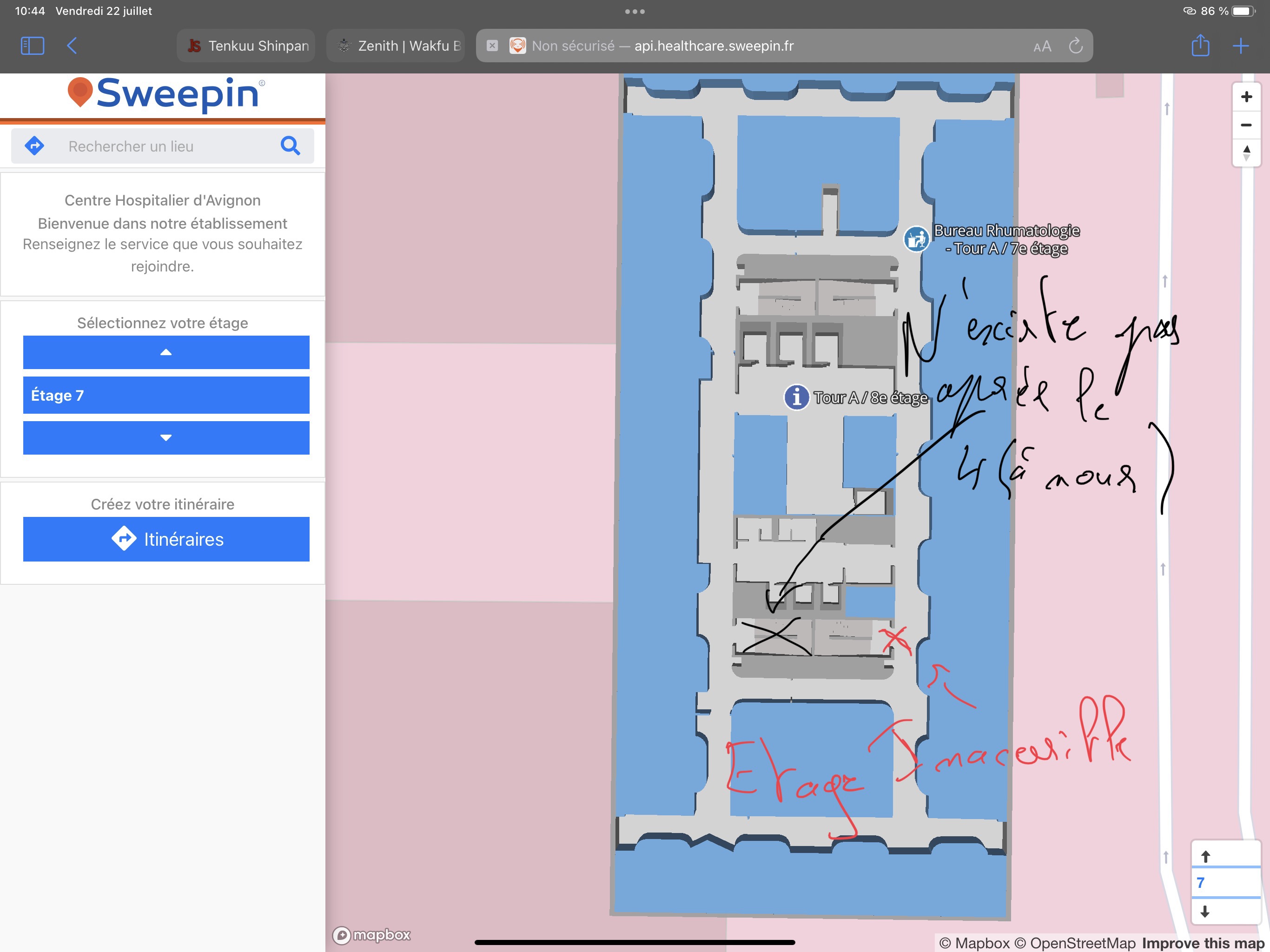Switch to the Zenith | Wakfu tab
Image resolution: width=1270 pixels, height=952 pixels.
point(396,46)
